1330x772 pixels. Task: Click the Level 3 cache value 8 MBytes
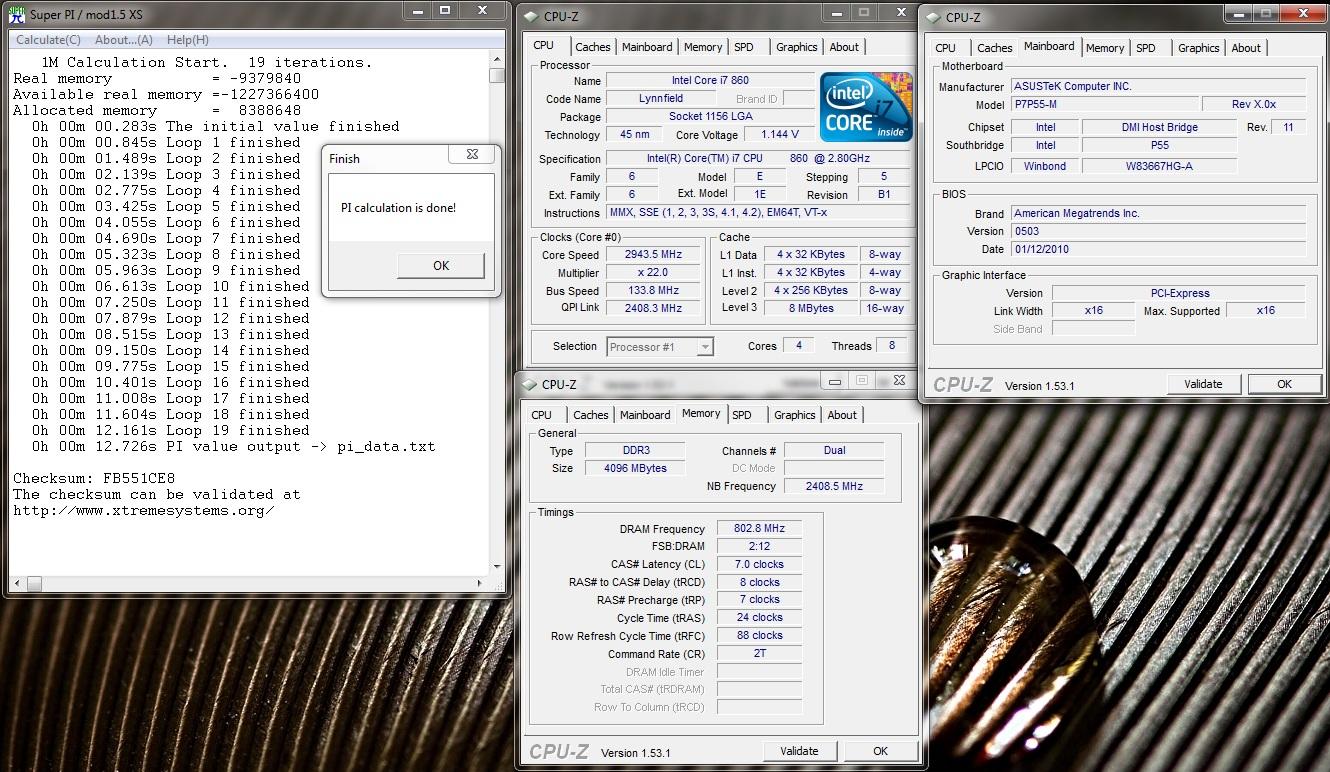click(x=811, y=308)
